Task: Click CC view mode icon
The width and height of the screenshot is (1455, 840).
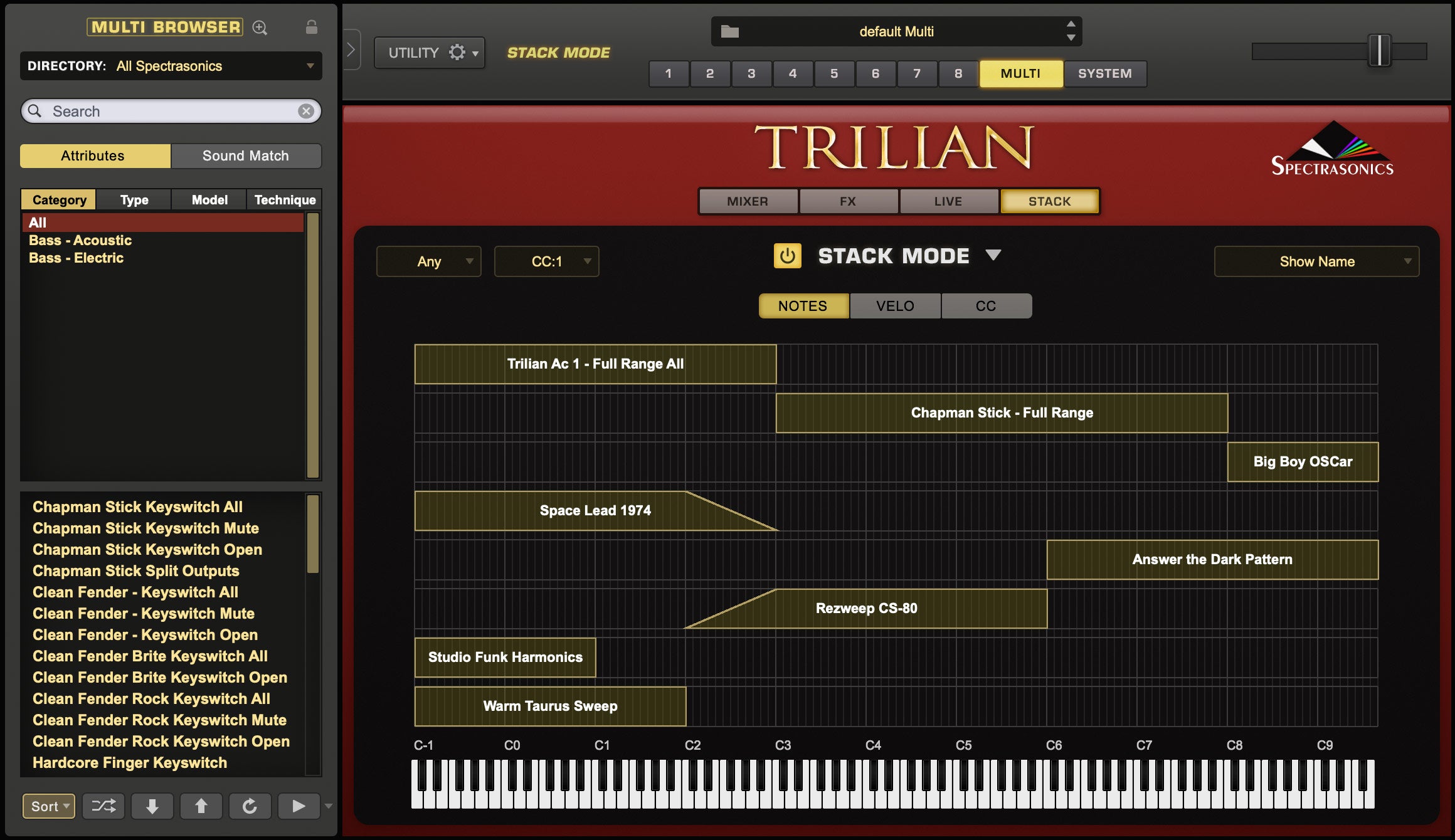Action: coord(985,305)
